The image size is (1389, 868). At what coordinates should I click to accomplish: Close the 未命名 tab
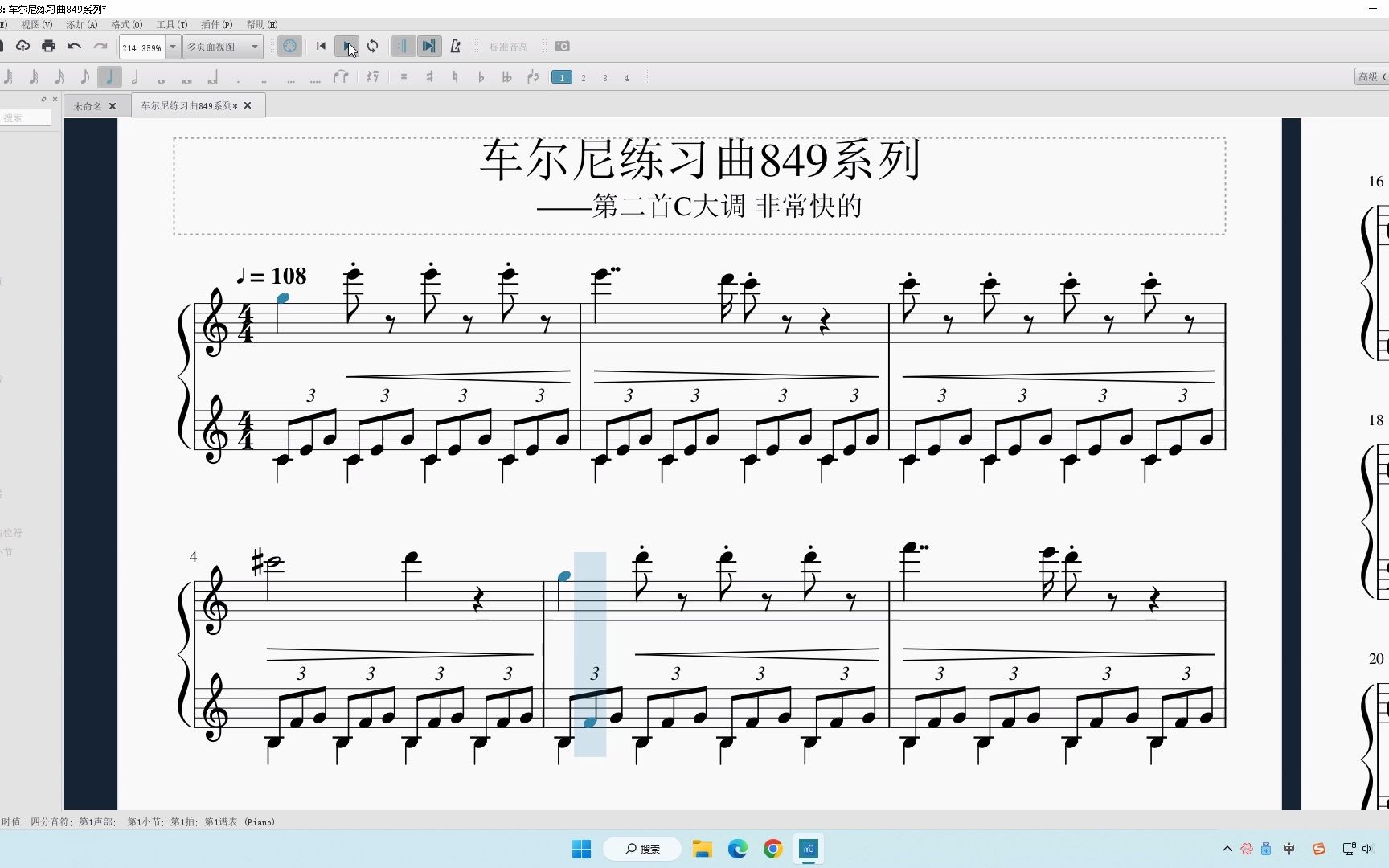113,106
